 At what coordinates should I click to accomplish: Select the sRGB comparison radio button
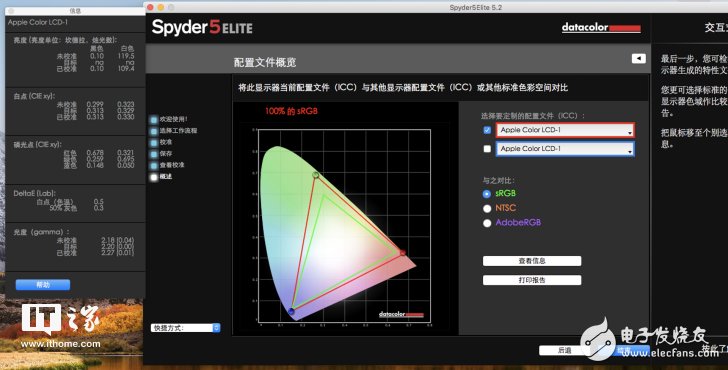click(487, 194)
